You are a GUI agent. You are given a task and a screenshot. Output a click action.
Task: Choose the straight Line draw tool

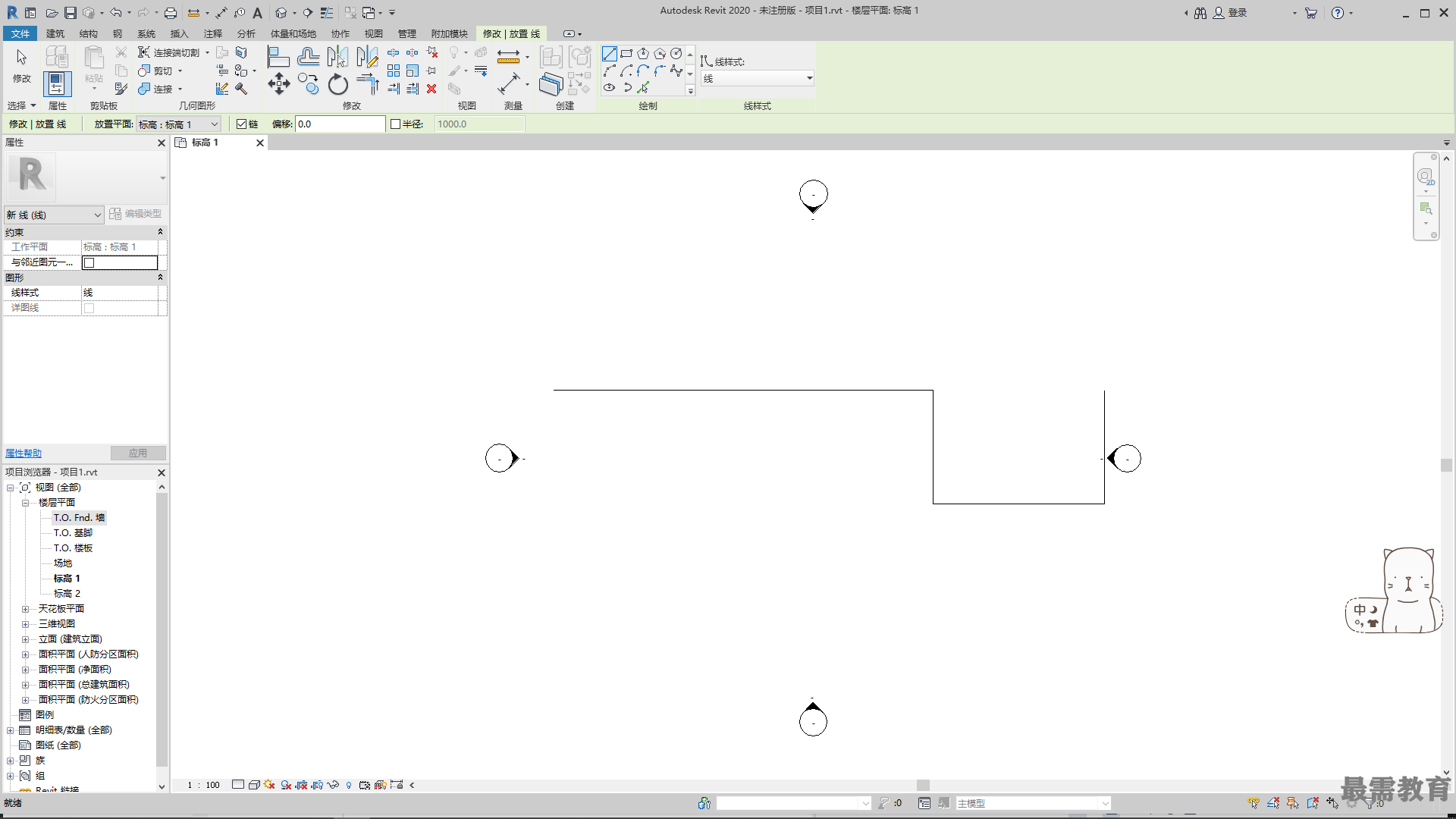point(610,54)
